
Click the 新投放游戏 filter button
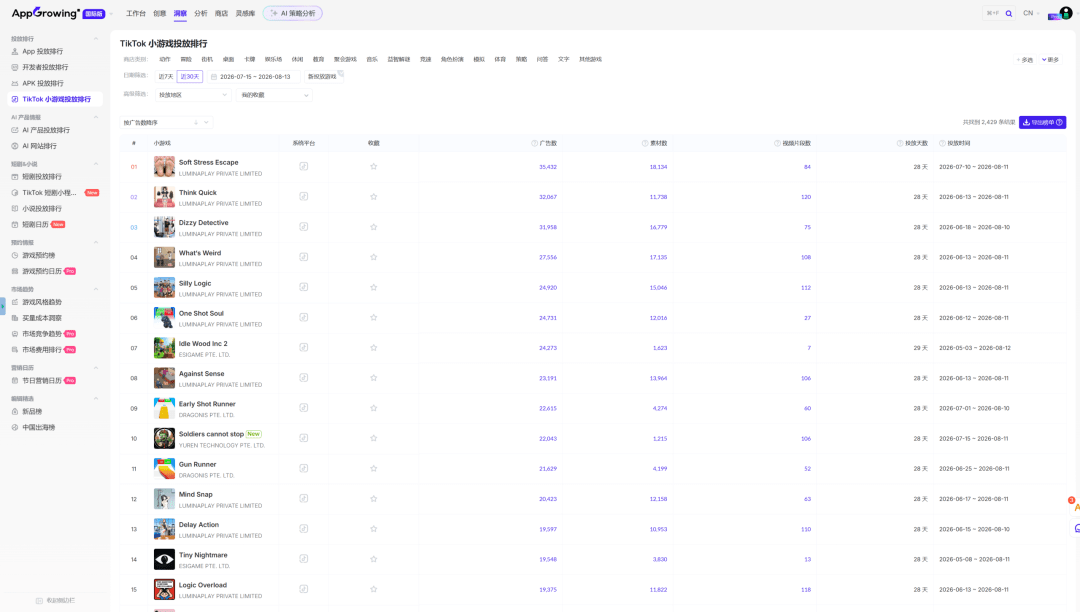click(322, 76)
